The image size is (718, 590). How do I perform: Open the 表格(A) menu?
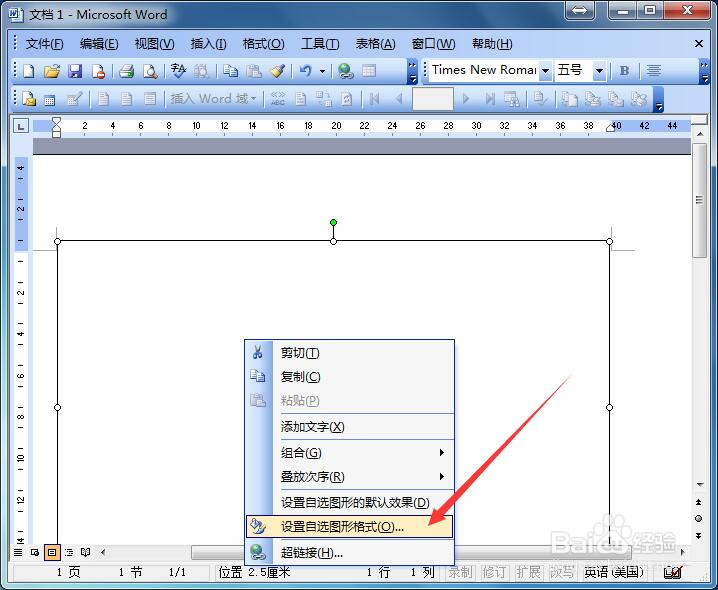point(375,44)
